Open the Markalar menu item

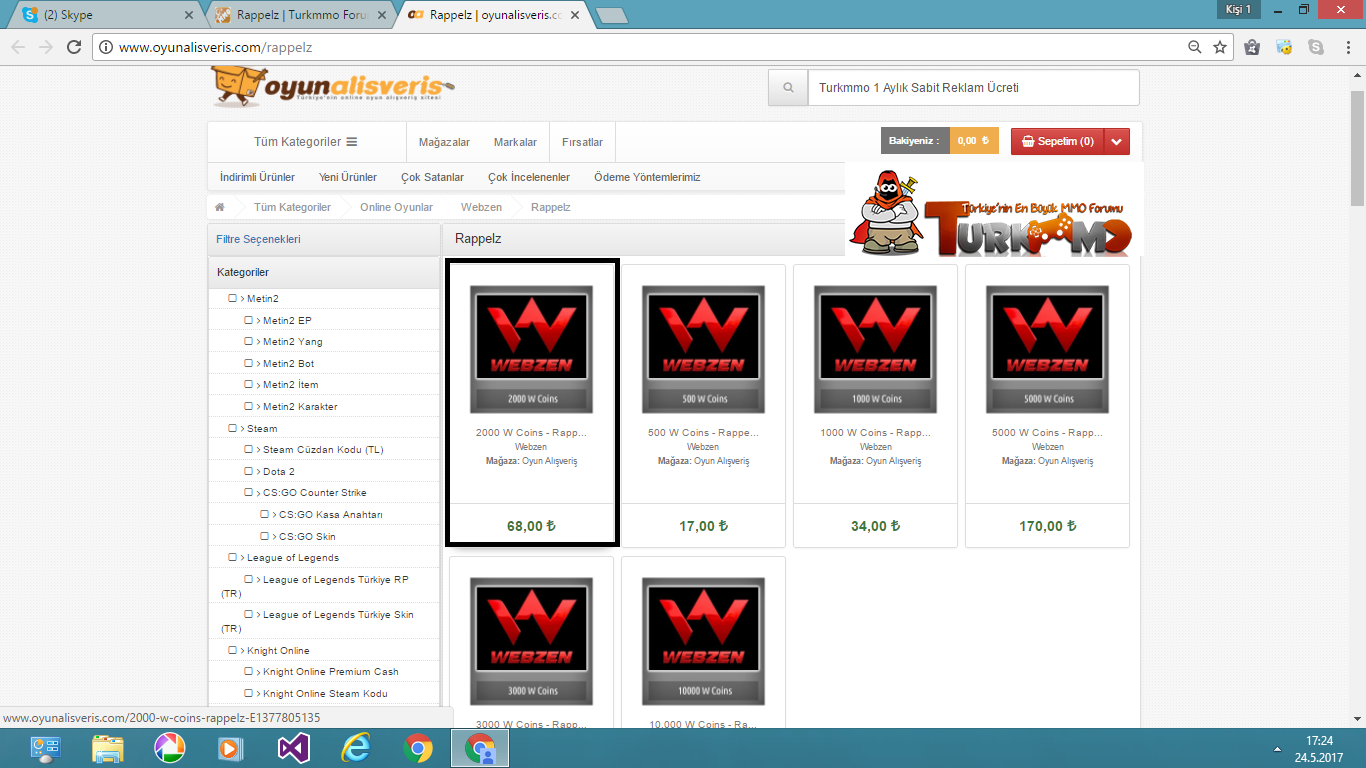click(x=515, y=142)
